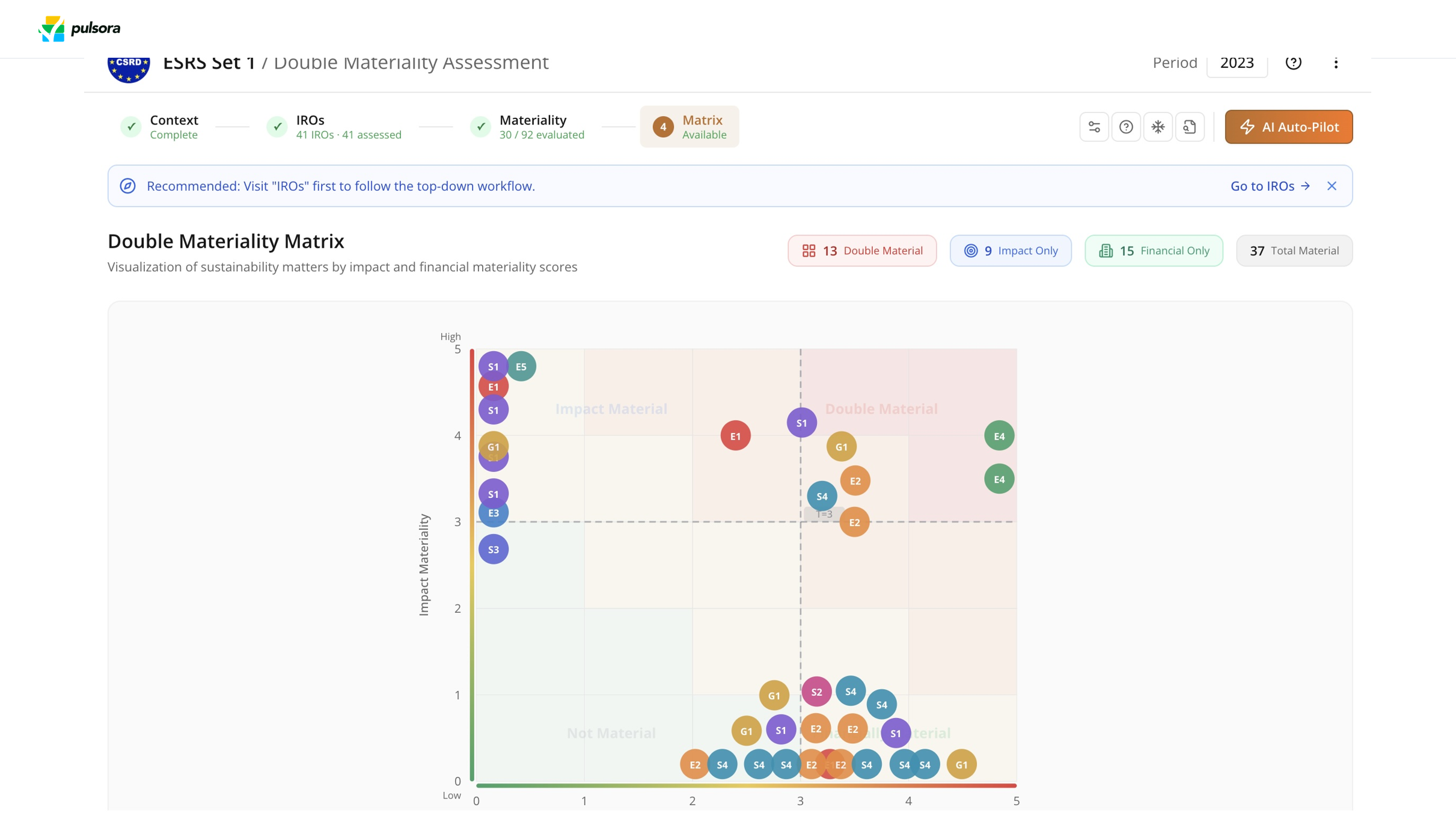Select the G1 bubble at impact score 1
Screen dimensions: 1456x819
[774, 696]
